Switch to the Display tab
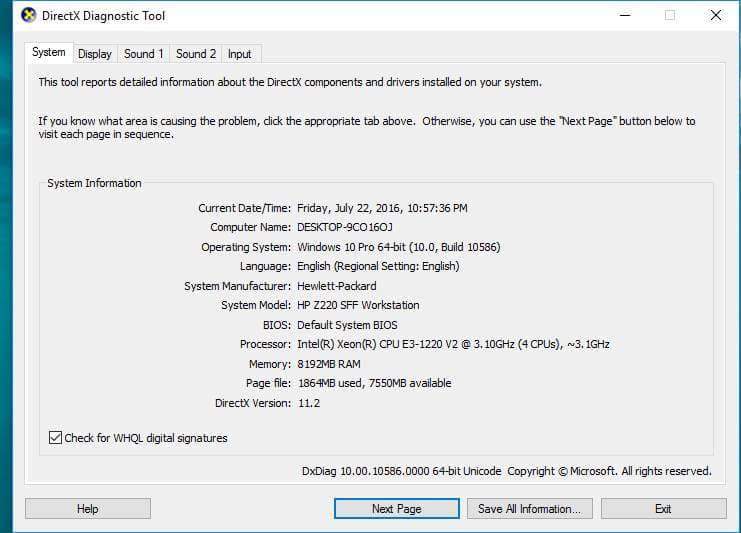 coord(95,54)
